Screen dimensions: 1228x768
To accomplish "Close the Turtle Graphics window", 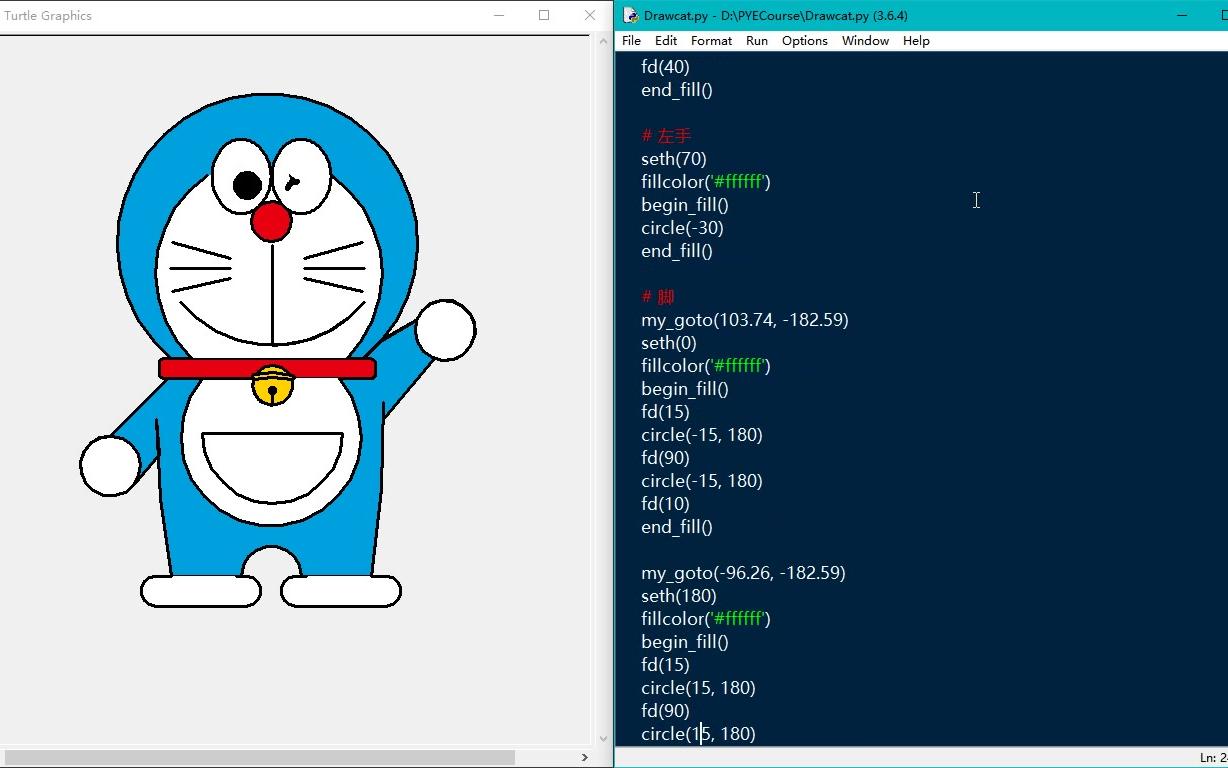I will 590,15.
